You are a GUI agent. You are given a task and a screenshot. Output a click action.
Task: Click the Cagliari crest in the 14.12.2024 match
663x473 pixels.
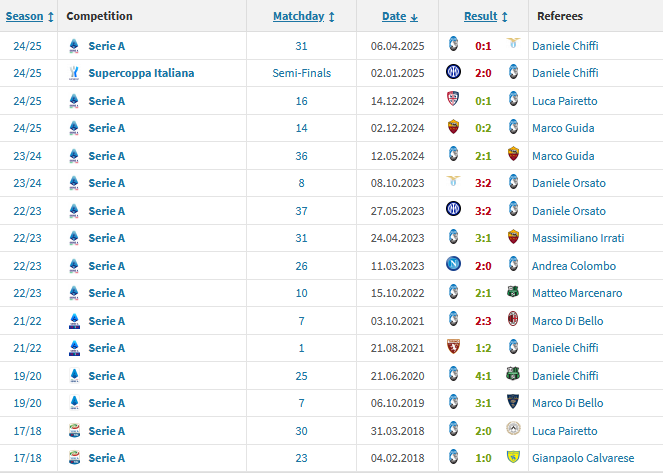(x=453, y=101)
